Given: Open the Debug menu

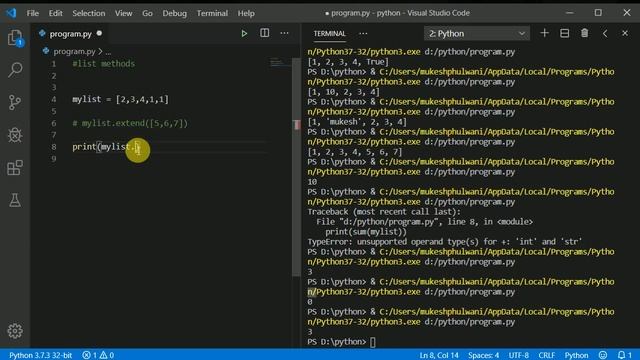Looking at the screenshot, I should coord(174,13).
